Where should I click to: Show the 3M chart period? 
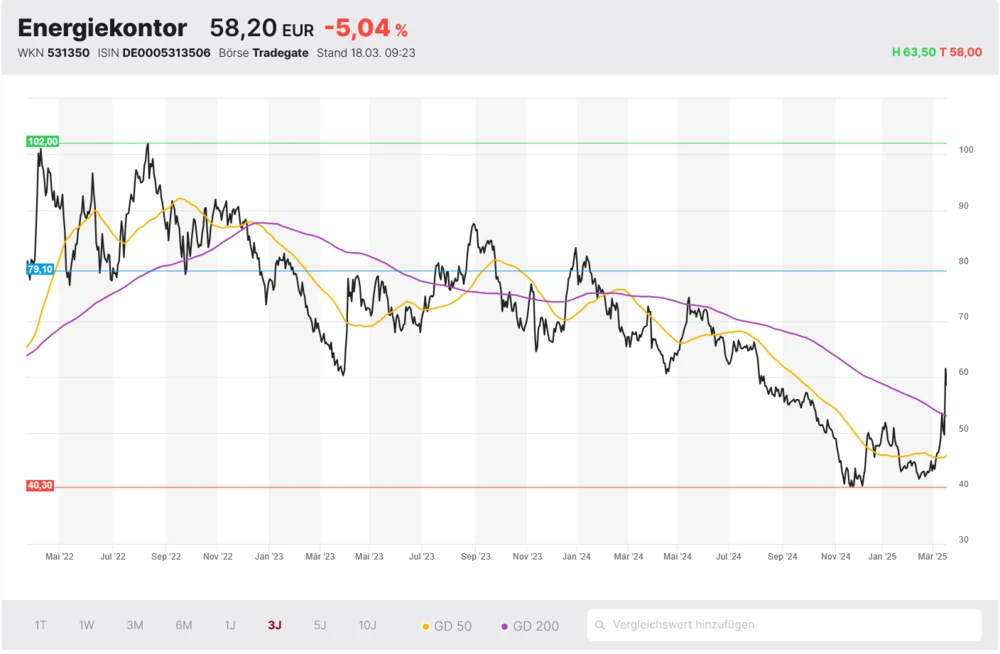tap(135, 625)
